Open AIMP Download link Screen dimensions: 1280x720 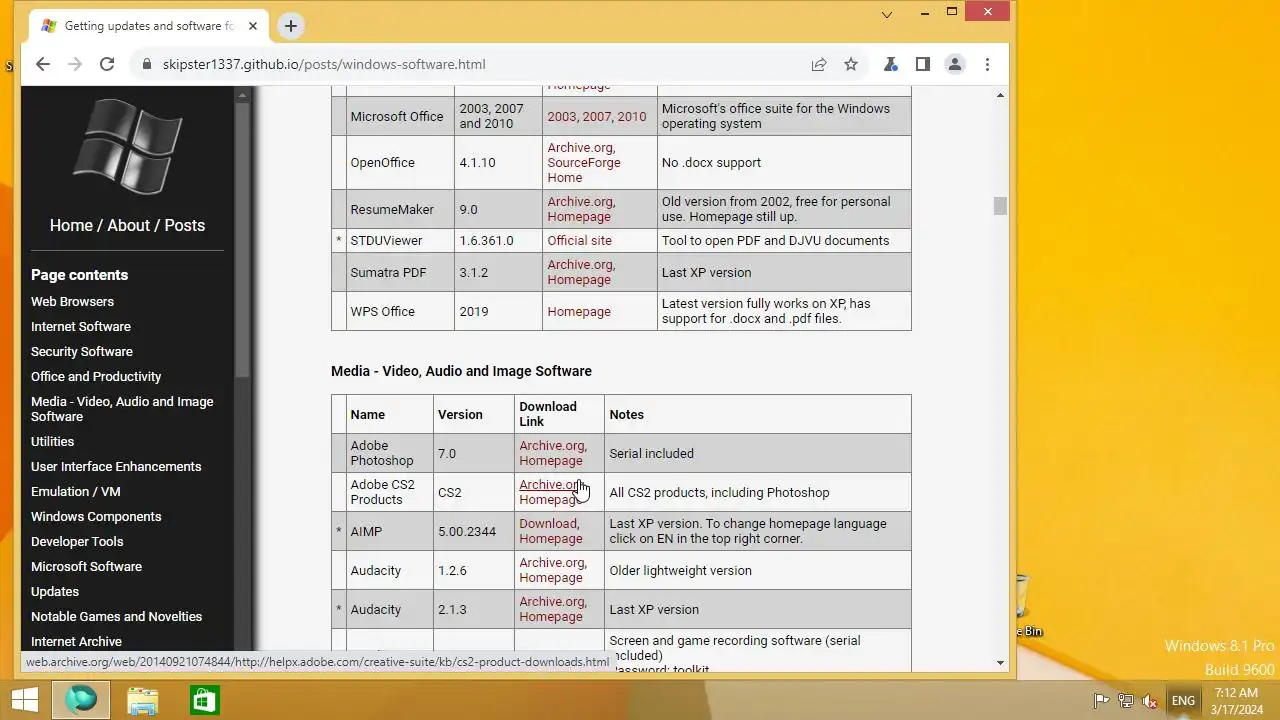(x=548, y=523)
